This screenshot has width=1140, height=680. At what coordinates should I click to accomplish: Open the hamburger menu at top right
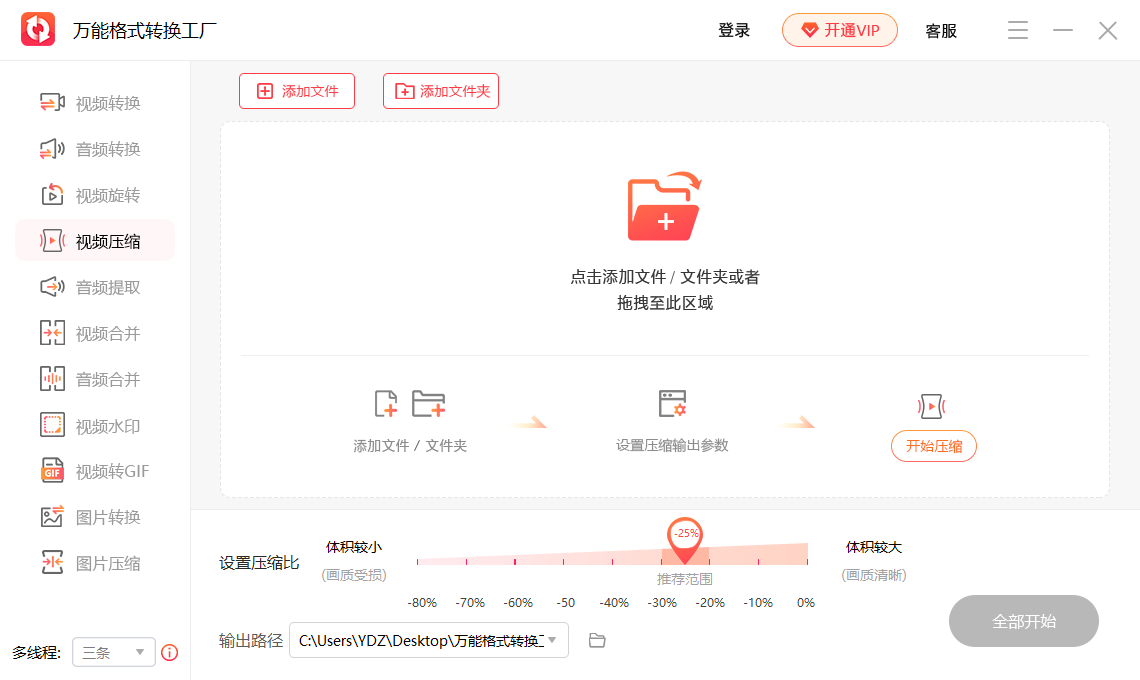point(1018,30)
